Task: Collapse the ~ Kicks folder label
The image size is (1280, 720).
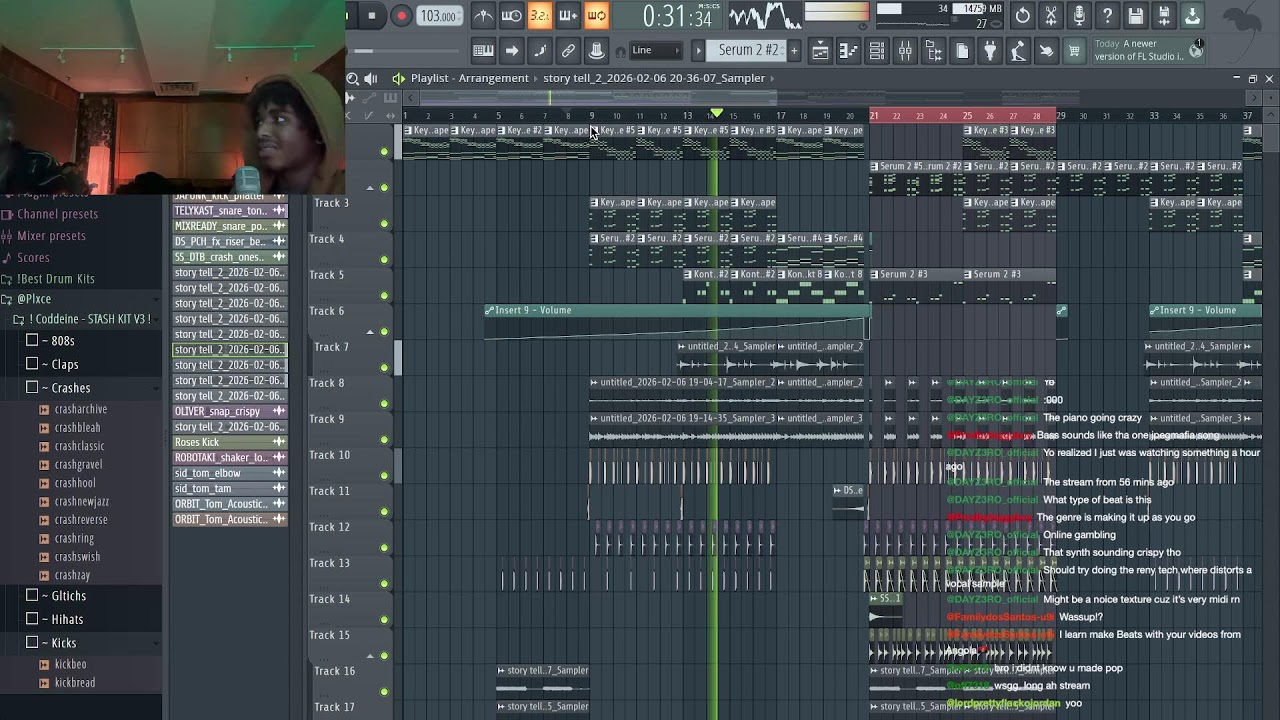Action: (x=58, y=643)
